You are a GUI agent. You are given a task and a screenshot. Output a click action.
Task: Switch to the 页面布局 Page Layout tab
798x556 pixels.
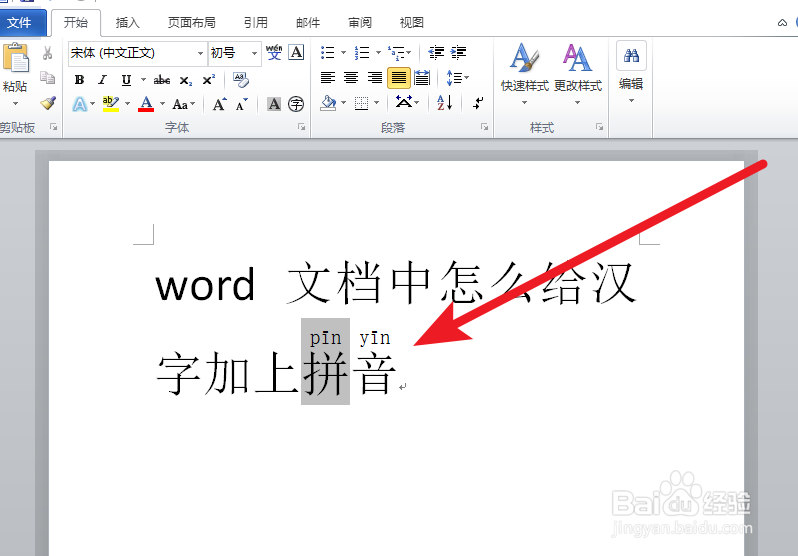pyautogui.click(x=192, y=22)
